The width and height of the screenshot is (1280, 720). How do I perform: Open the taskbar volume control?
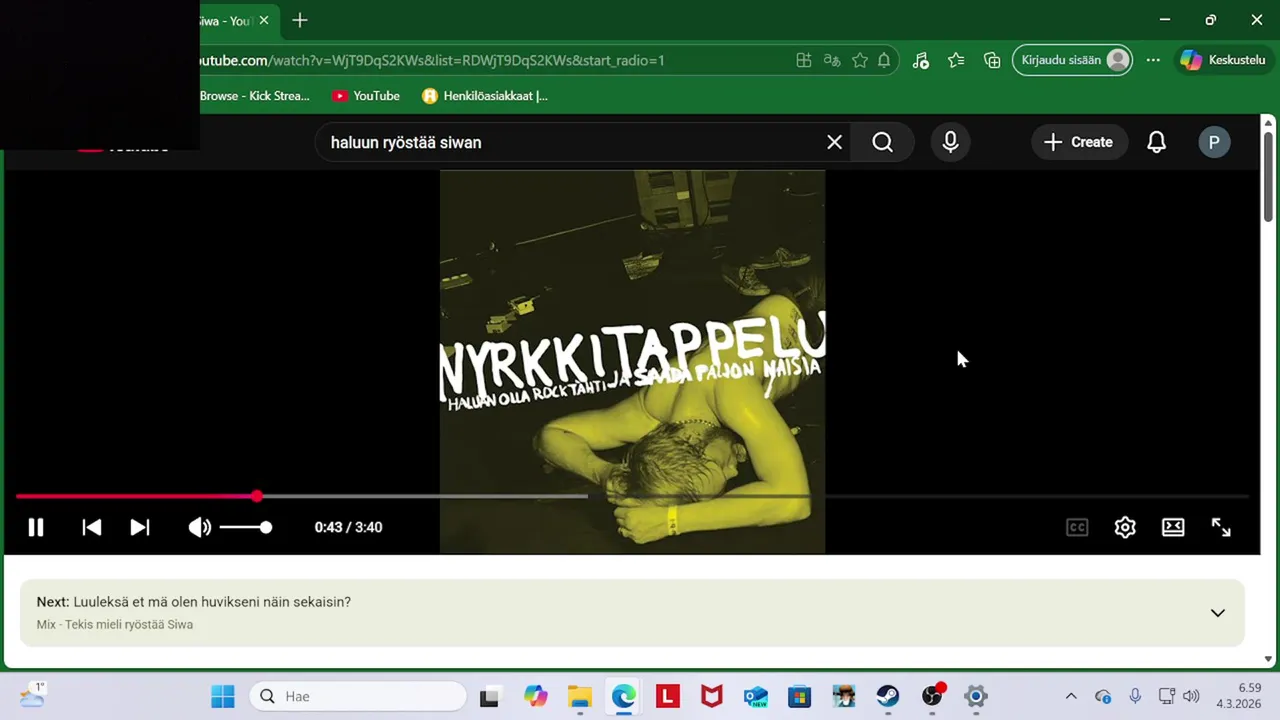coord(1190,696)
